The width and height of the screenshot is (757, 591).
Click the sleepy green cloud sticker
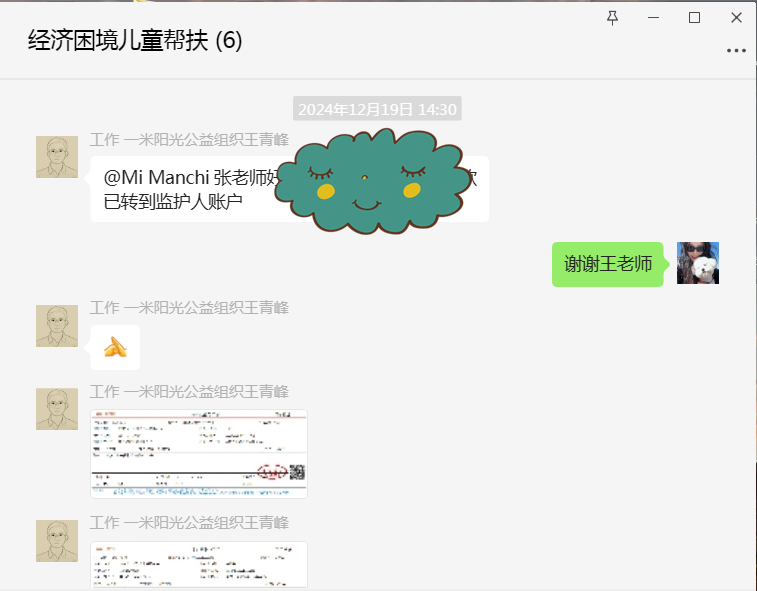pos(366,180)
